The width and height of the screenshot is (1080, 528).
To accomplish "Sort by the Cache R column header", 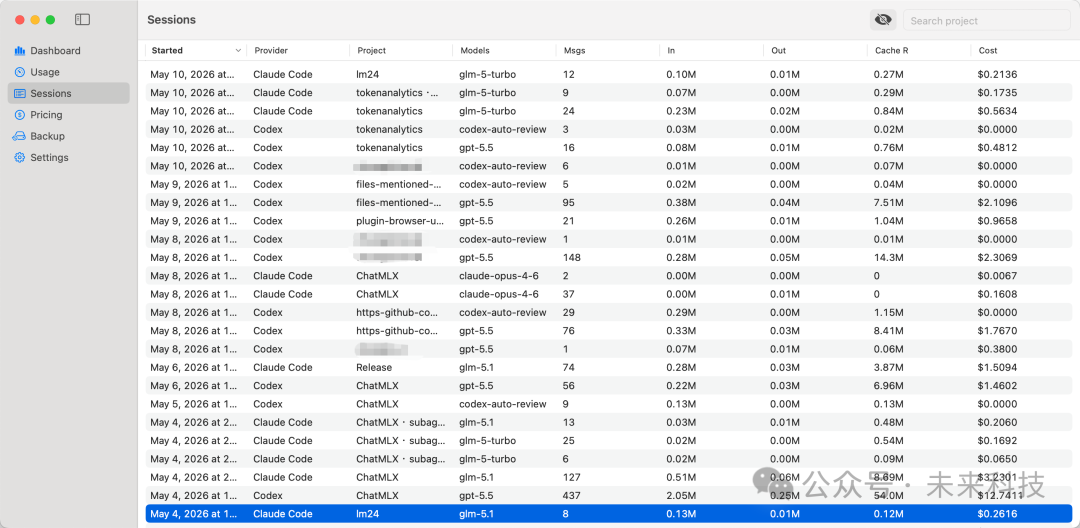I will pyautogui.click(x=891, y=50).
